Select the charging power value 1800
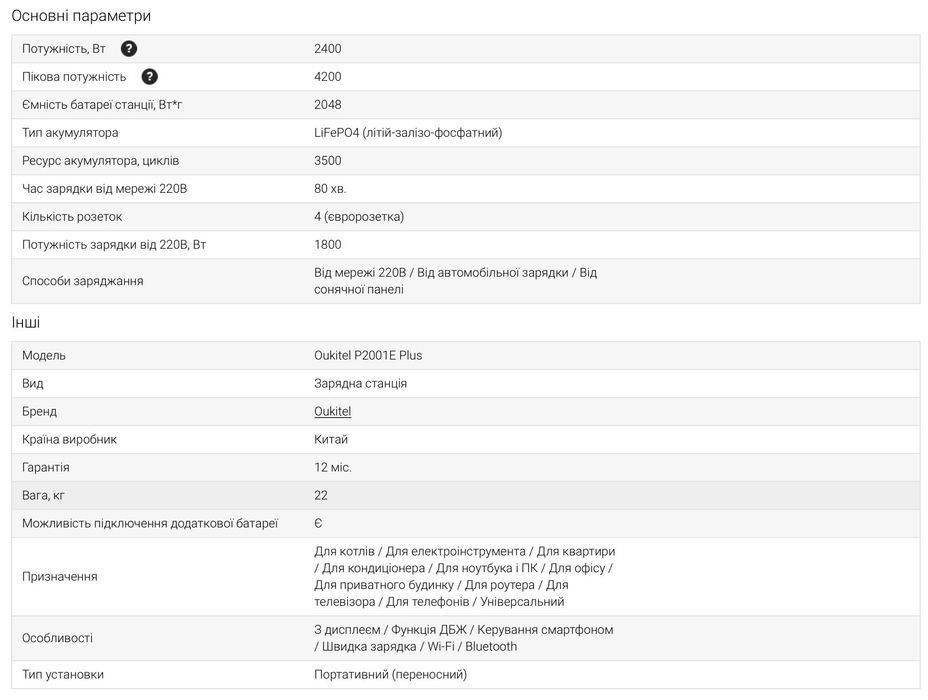928x700 pixels. 327,245
